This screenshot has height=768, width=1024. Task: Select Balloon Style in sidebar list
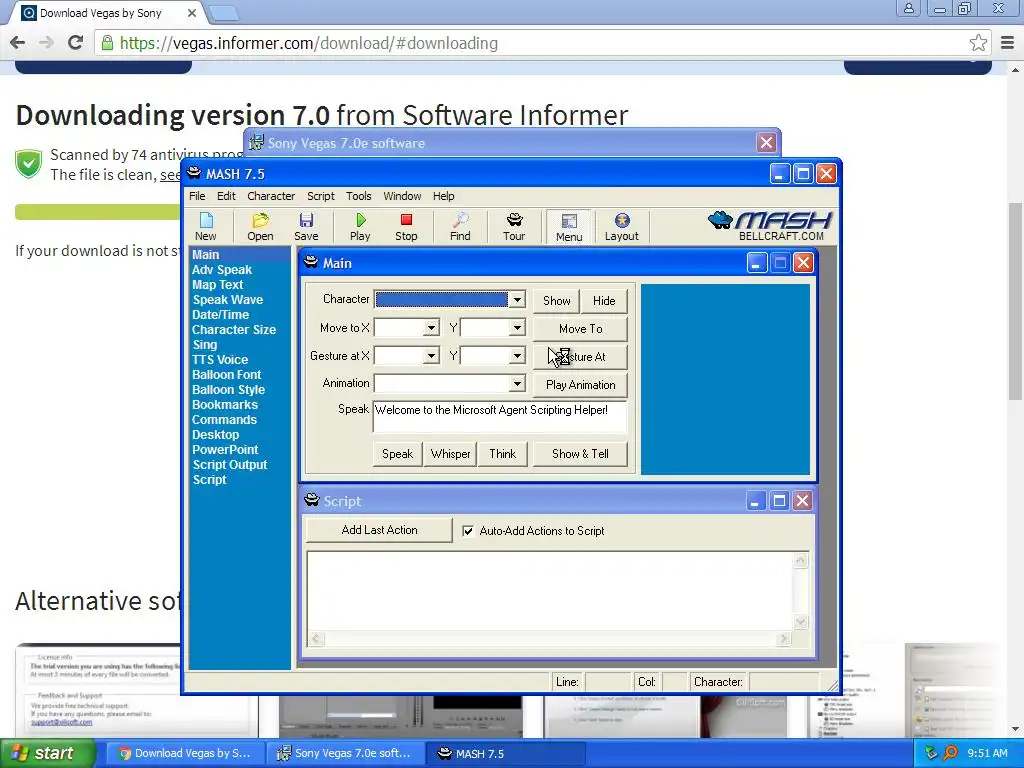tap(229, 390)
